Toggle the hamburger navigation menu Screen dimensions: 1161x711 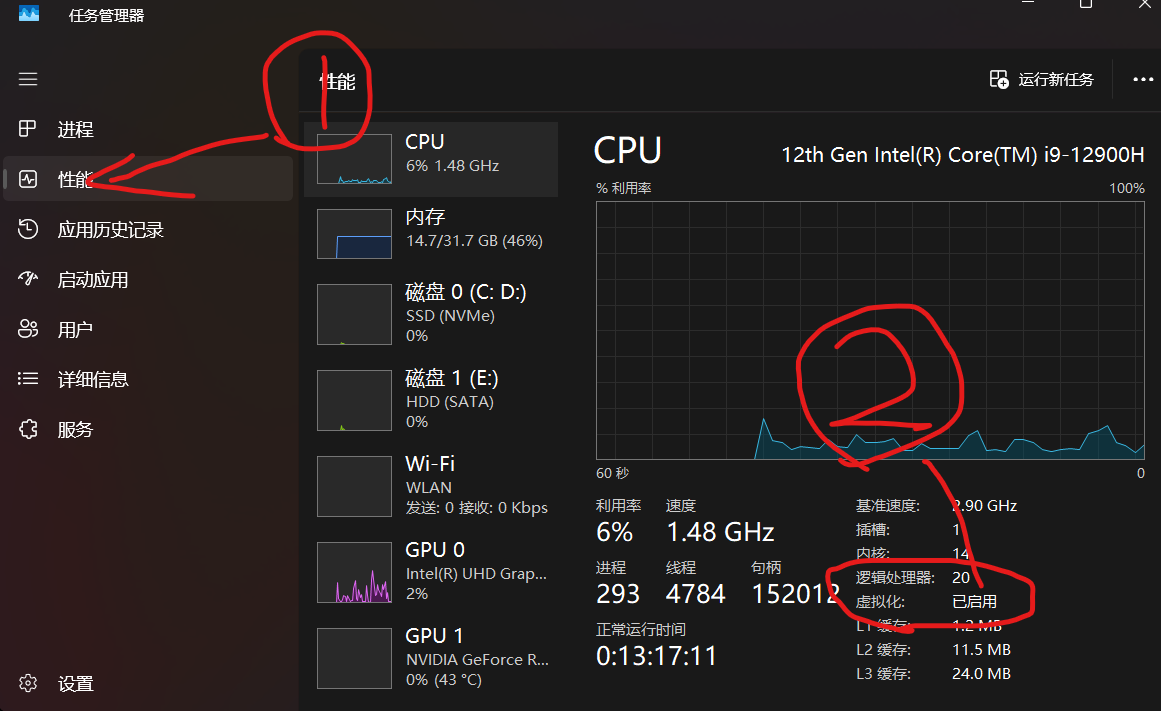pyautogui.click(x=28, y=79)
